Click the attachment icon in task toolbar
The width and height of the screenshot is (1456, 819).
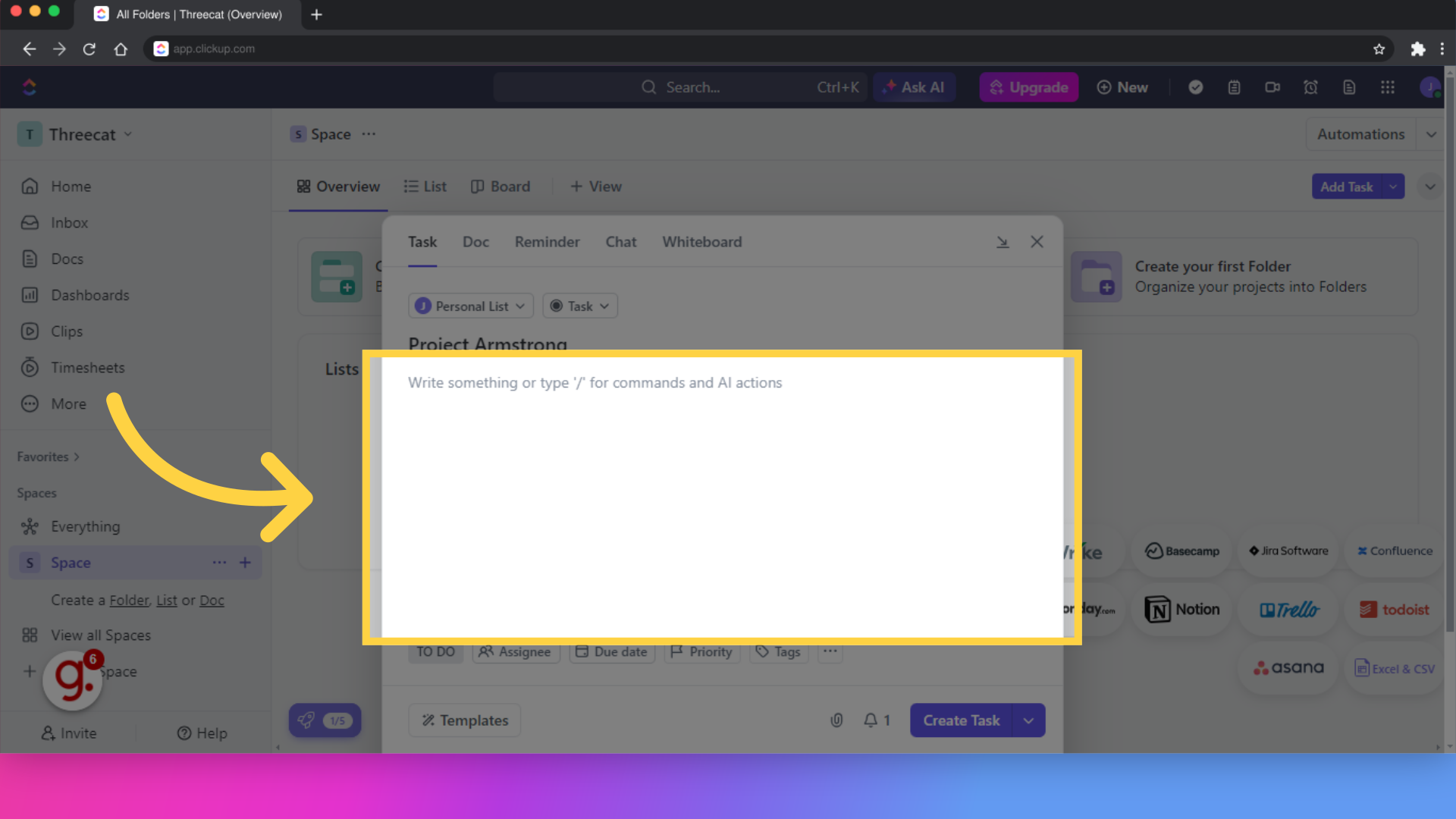coord(836,720)
